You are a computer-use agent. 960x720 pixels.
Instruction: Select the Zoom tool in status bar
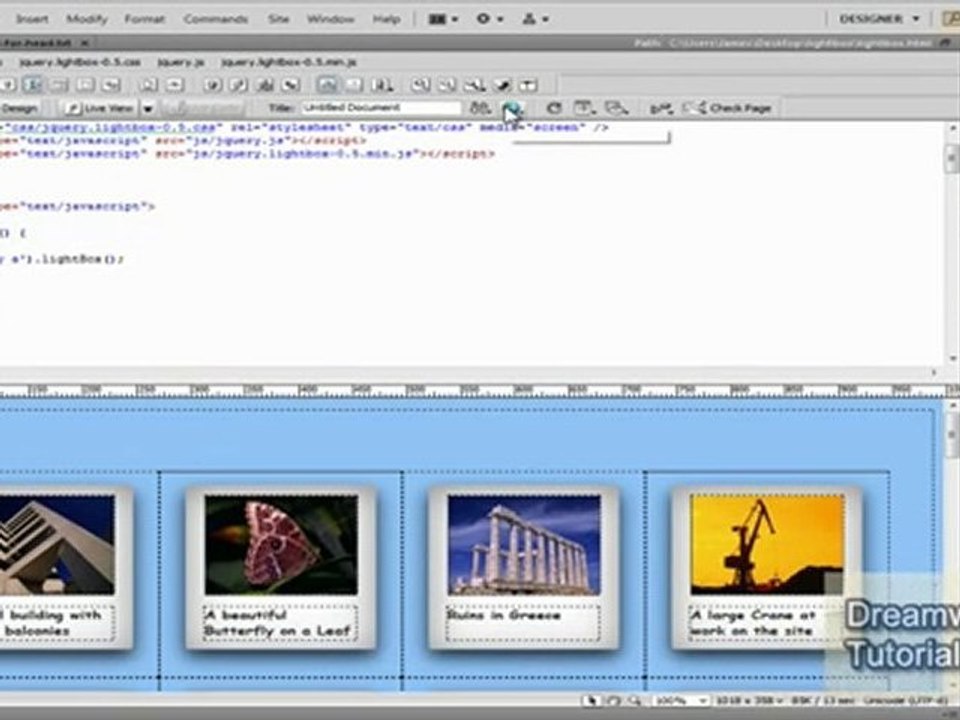tap(634, 700)
